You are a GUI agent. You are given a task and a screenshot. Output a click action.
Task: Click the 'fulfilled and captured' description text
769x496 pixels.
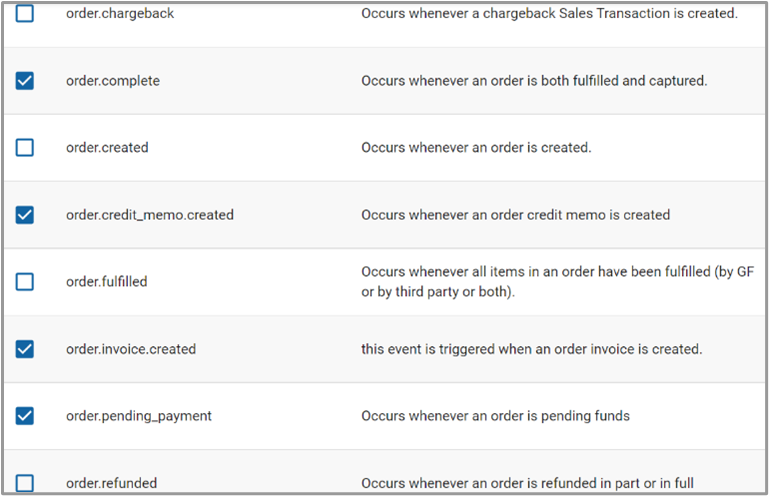(534, 81)
